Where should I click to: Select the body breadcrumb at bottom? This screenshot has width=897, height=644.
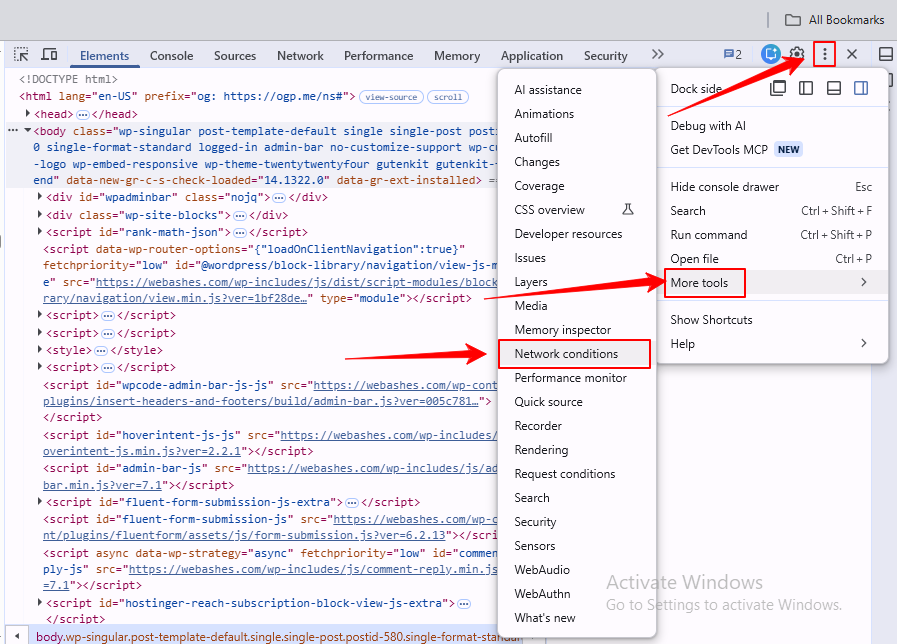pyautogui.click(x=278, y=637)
